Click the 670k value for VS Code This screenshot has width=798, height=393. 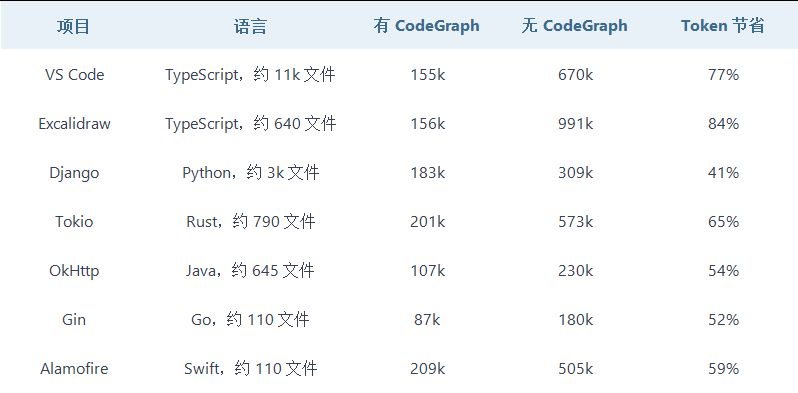coord(575,75)
